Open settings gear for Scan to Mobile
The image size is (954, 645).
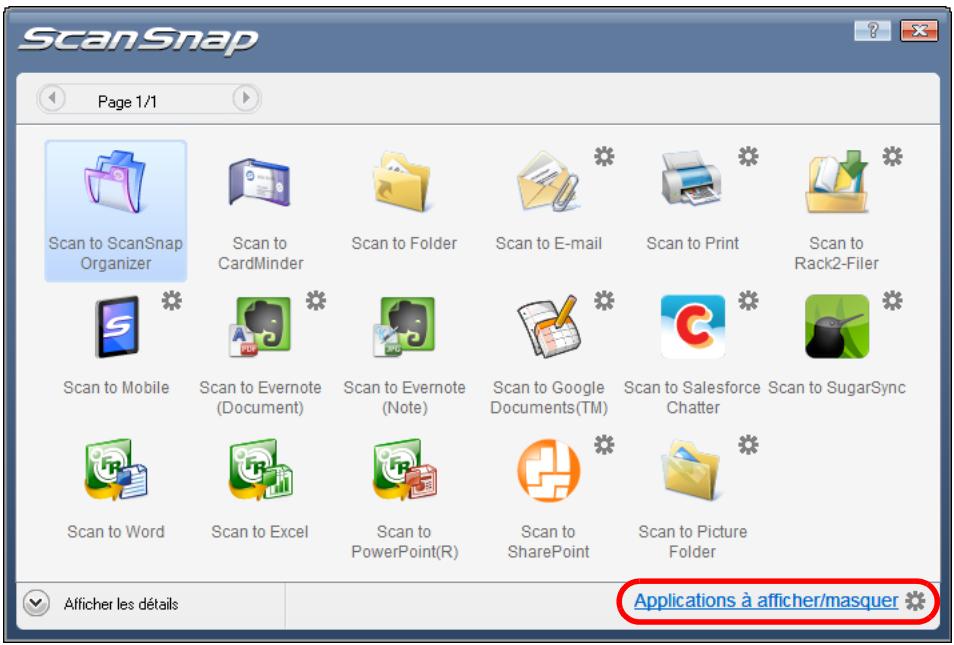[x=172, y=301]
